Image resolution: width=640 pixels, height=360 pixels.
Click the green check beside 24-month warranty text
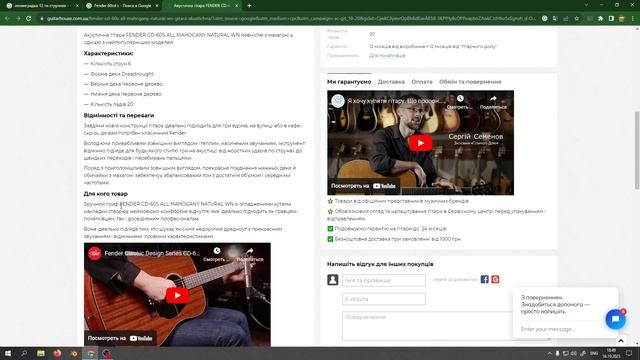pyautogui.click(x=330, y=229)
